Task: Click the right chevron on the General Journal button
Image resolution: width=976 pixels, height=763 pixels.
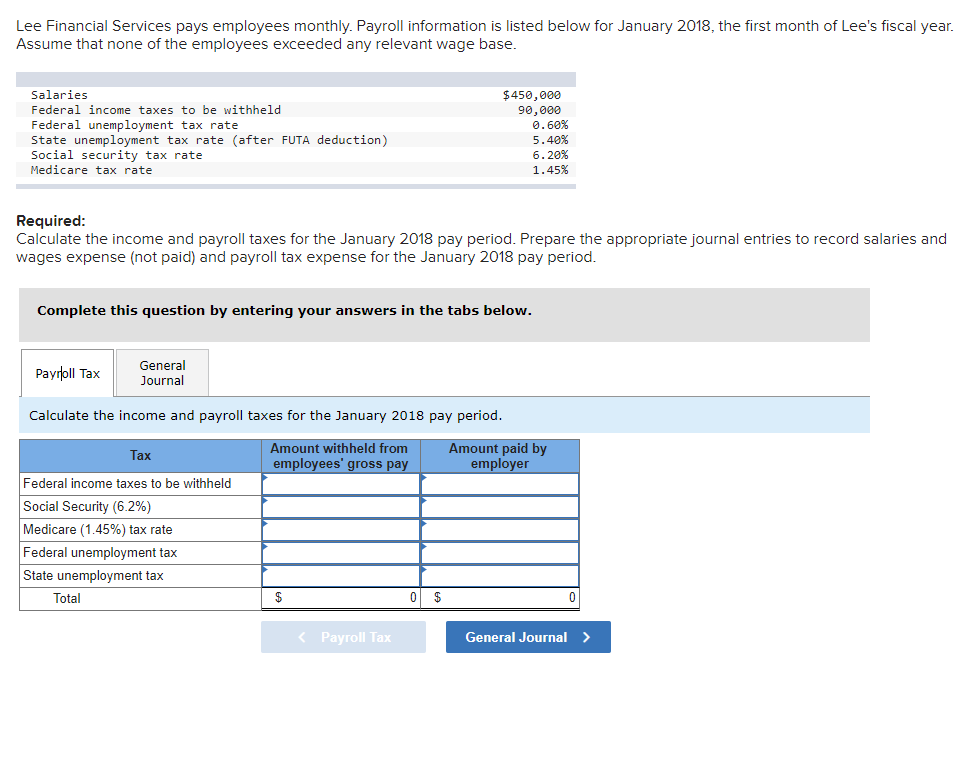Action: (x=586, y=637)
